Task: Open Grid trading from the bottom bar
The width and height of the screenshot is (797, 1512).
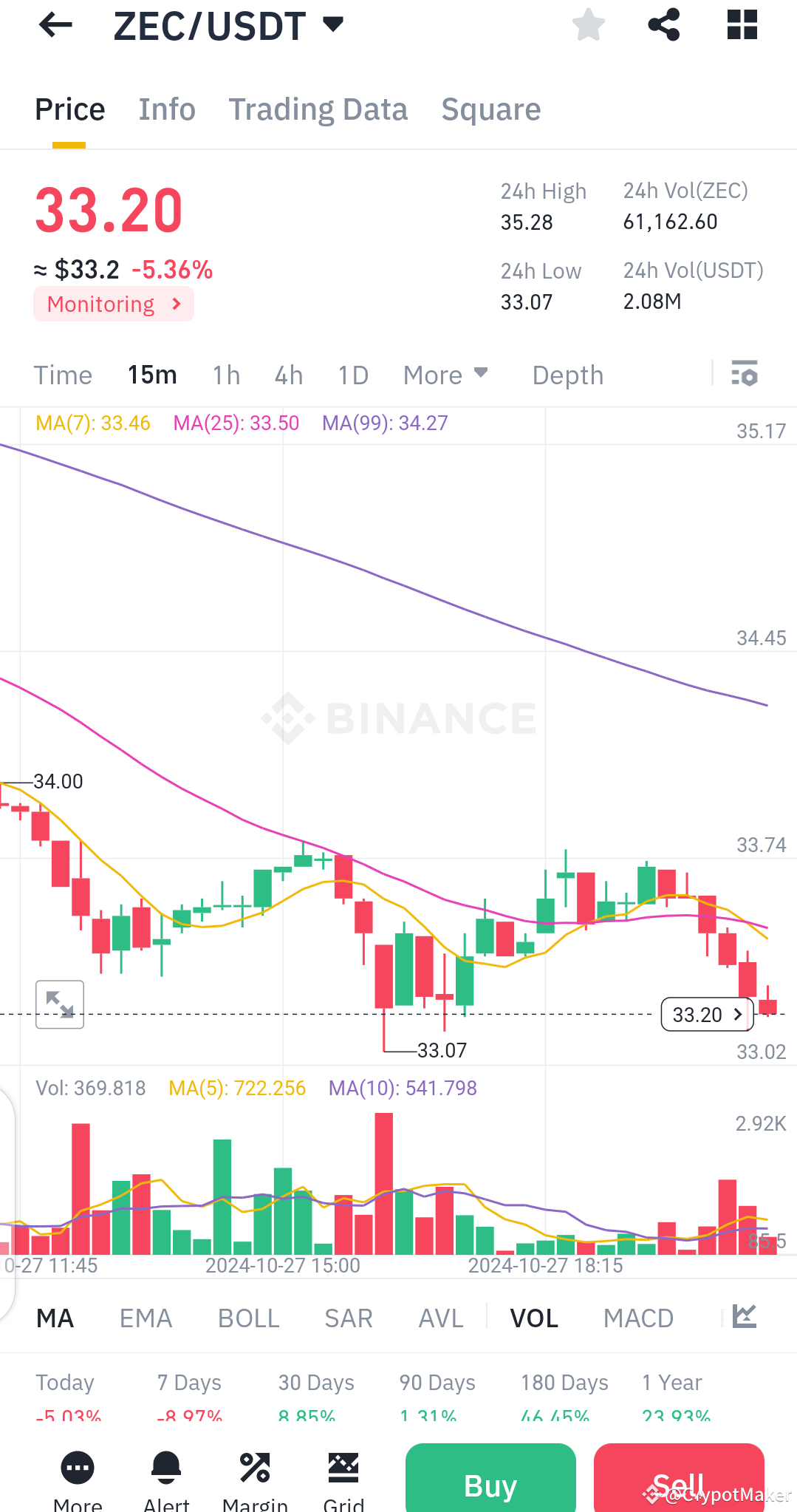Action: tap(343, 1467)
